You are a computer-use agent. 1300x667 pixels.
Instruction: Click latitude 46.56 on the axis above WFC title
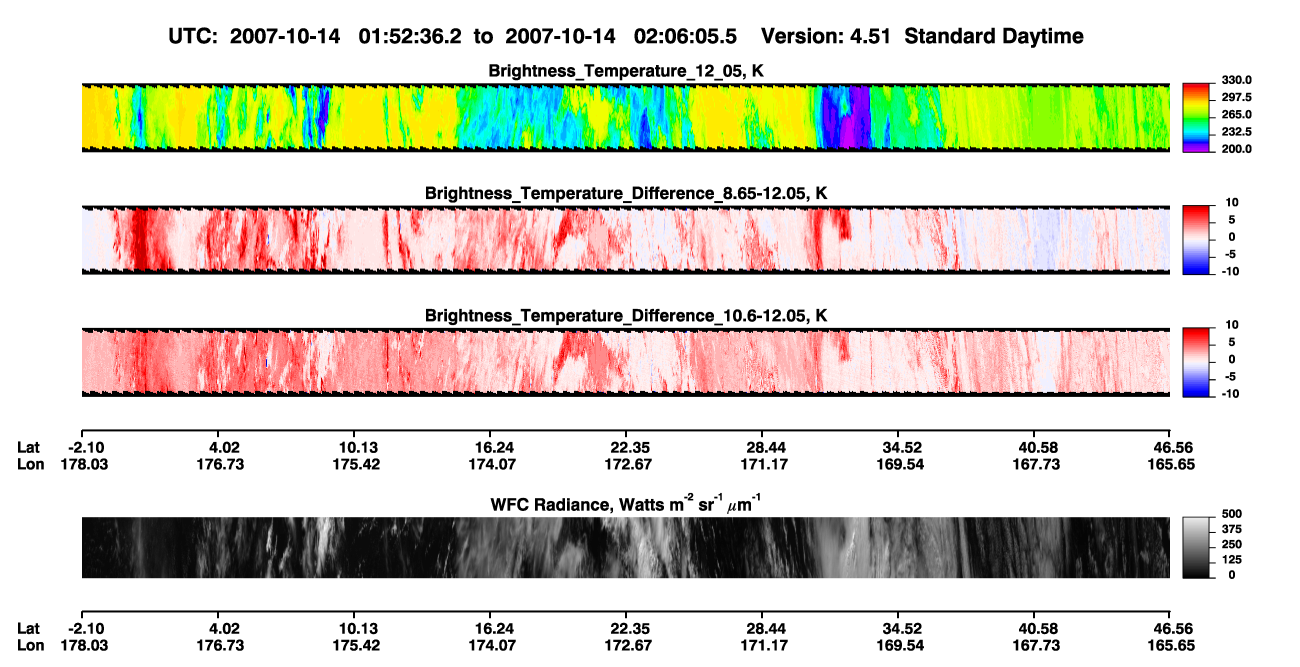point(1170,448)
